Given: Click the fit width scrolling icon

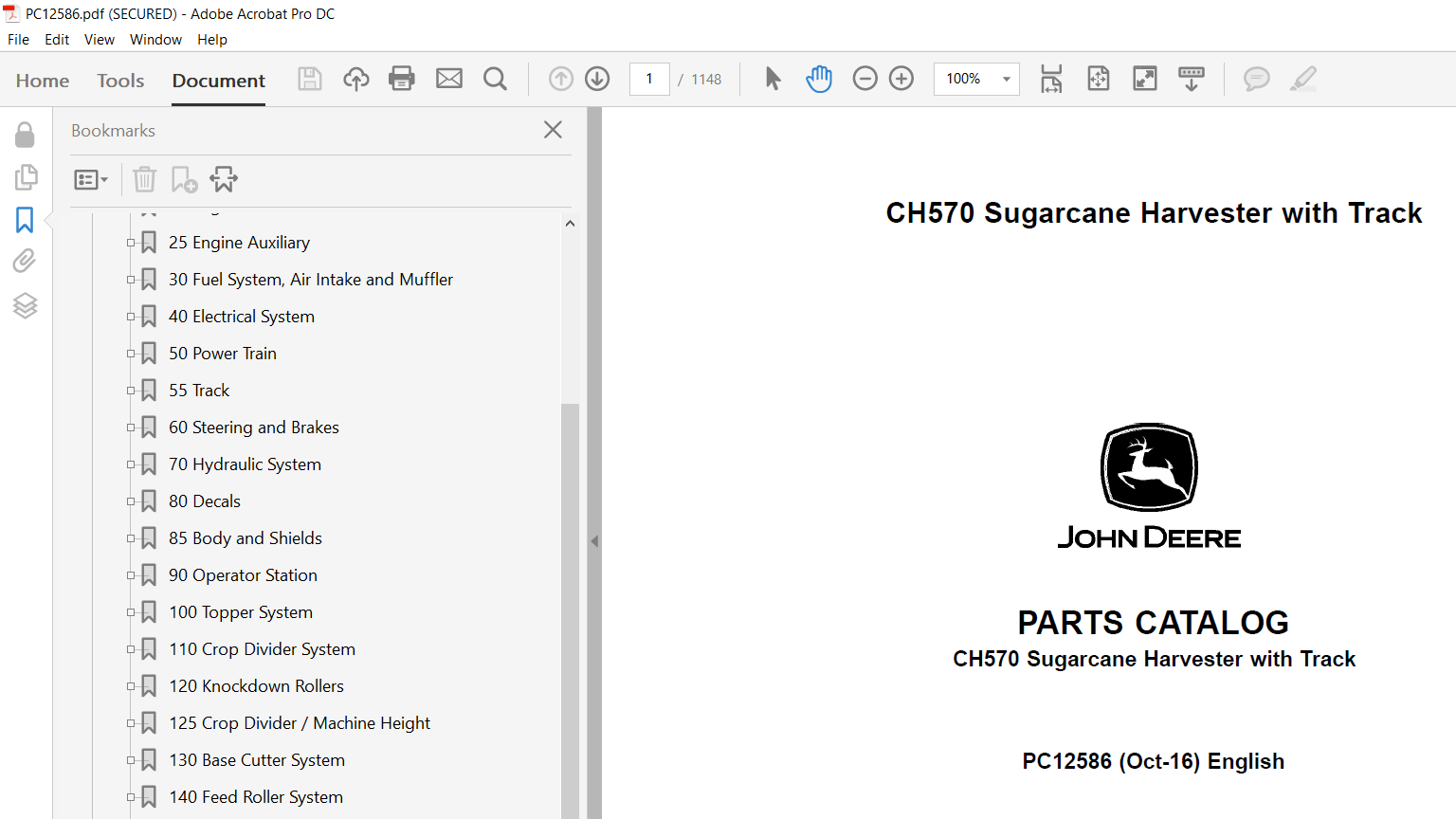Looking at the screenshot, I should coord(1051,79).
